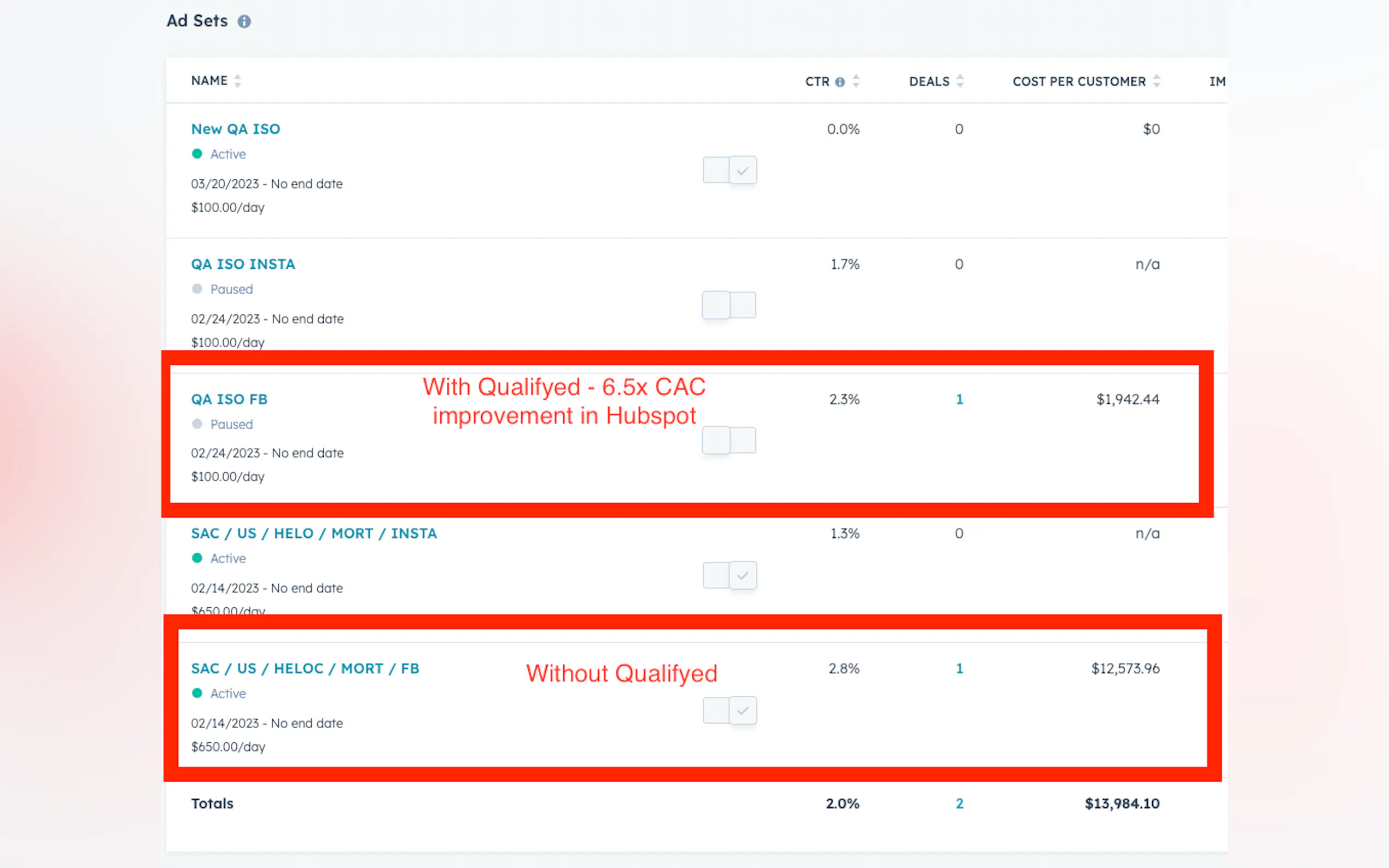Click the deals count for HELOC MORT FB
1389x868 pixels.
[959, 669]
